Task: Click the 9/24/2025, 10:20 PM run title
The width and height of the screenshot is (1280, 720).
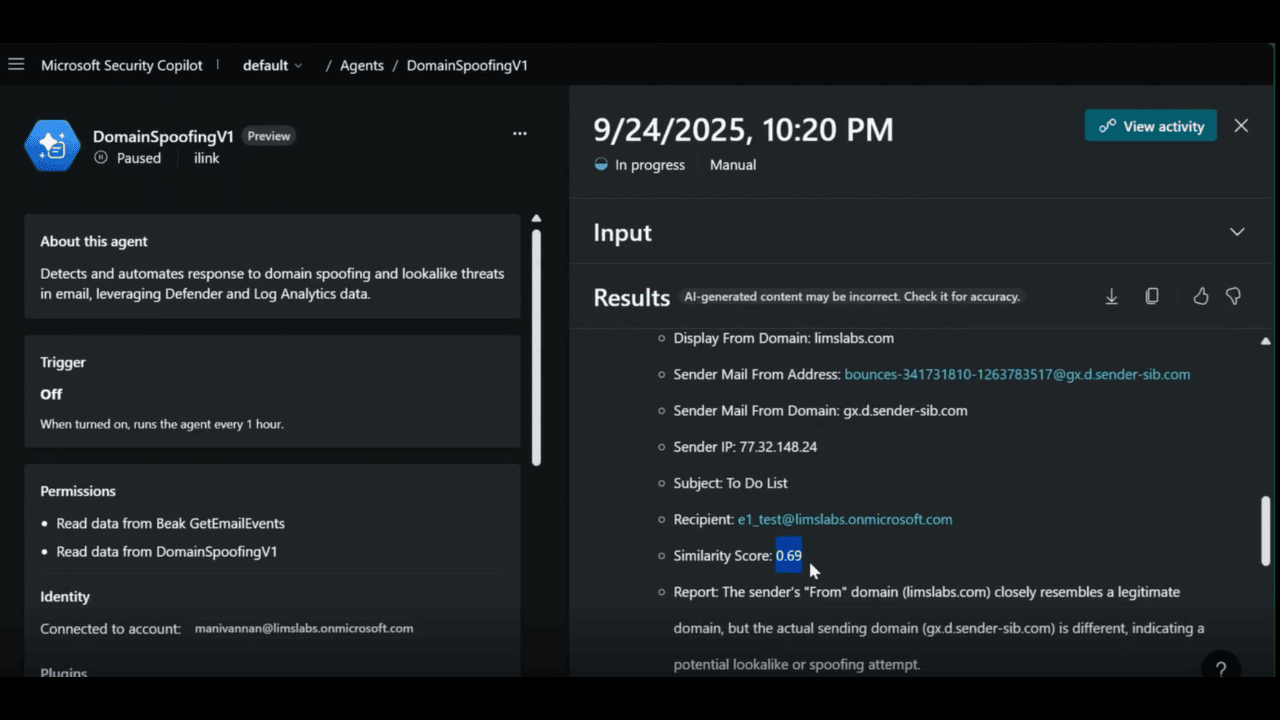Action: [743, 130]
